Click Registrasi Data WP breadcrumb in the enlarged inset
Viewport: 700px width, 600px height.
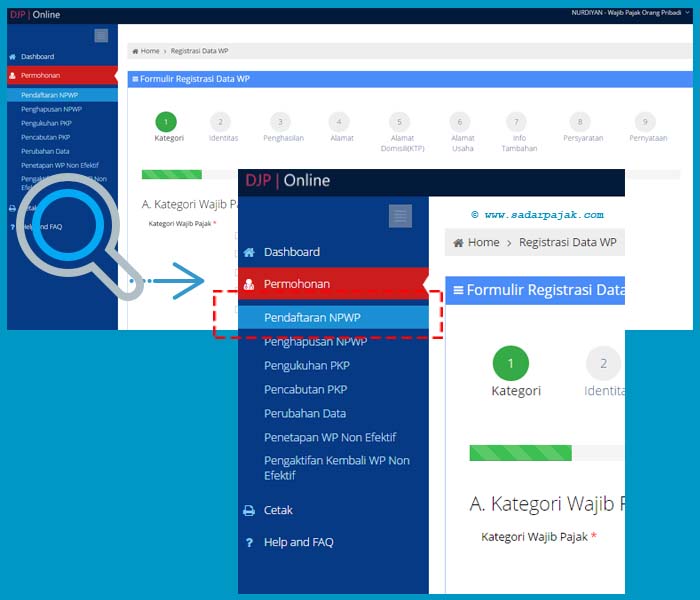(x=567, y=242)
